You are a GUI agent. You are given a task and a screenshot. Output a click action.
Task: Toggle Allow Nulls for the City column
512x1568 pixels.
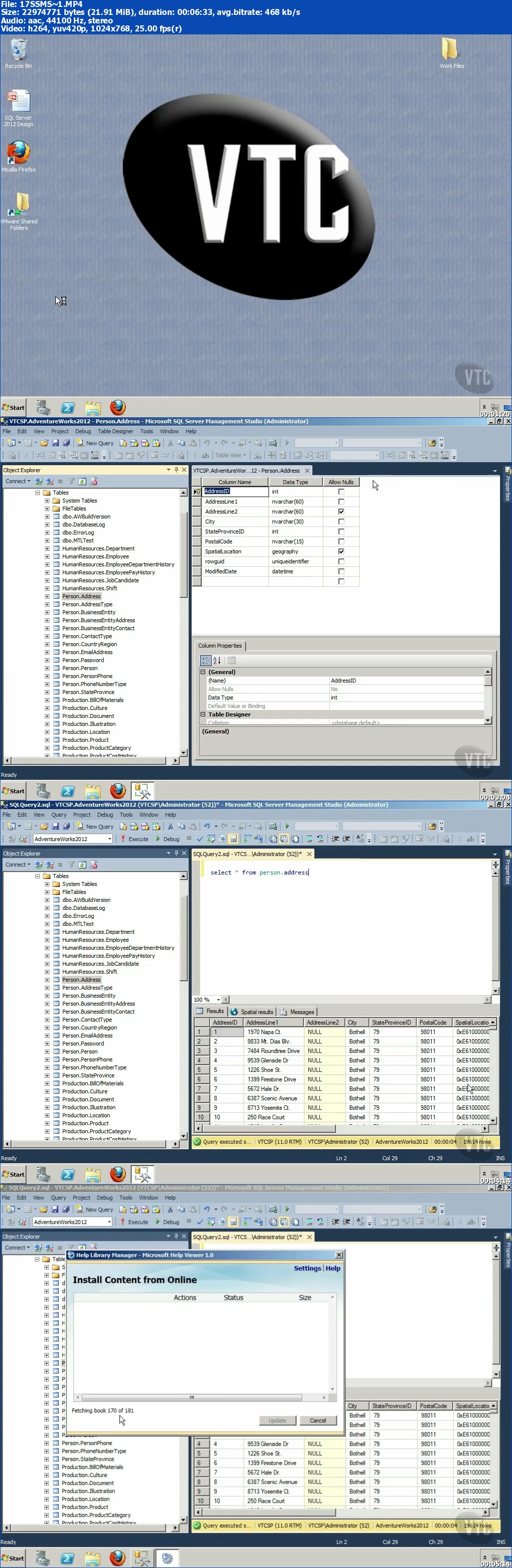pyautogui.click(x=341, y=521)
